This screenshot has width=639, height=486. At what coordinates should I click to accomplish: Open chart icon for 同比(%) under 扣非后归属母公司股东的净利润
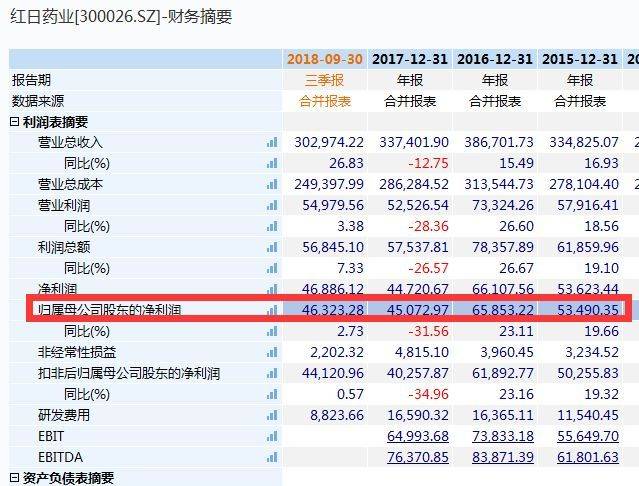(x=272, y=394)
